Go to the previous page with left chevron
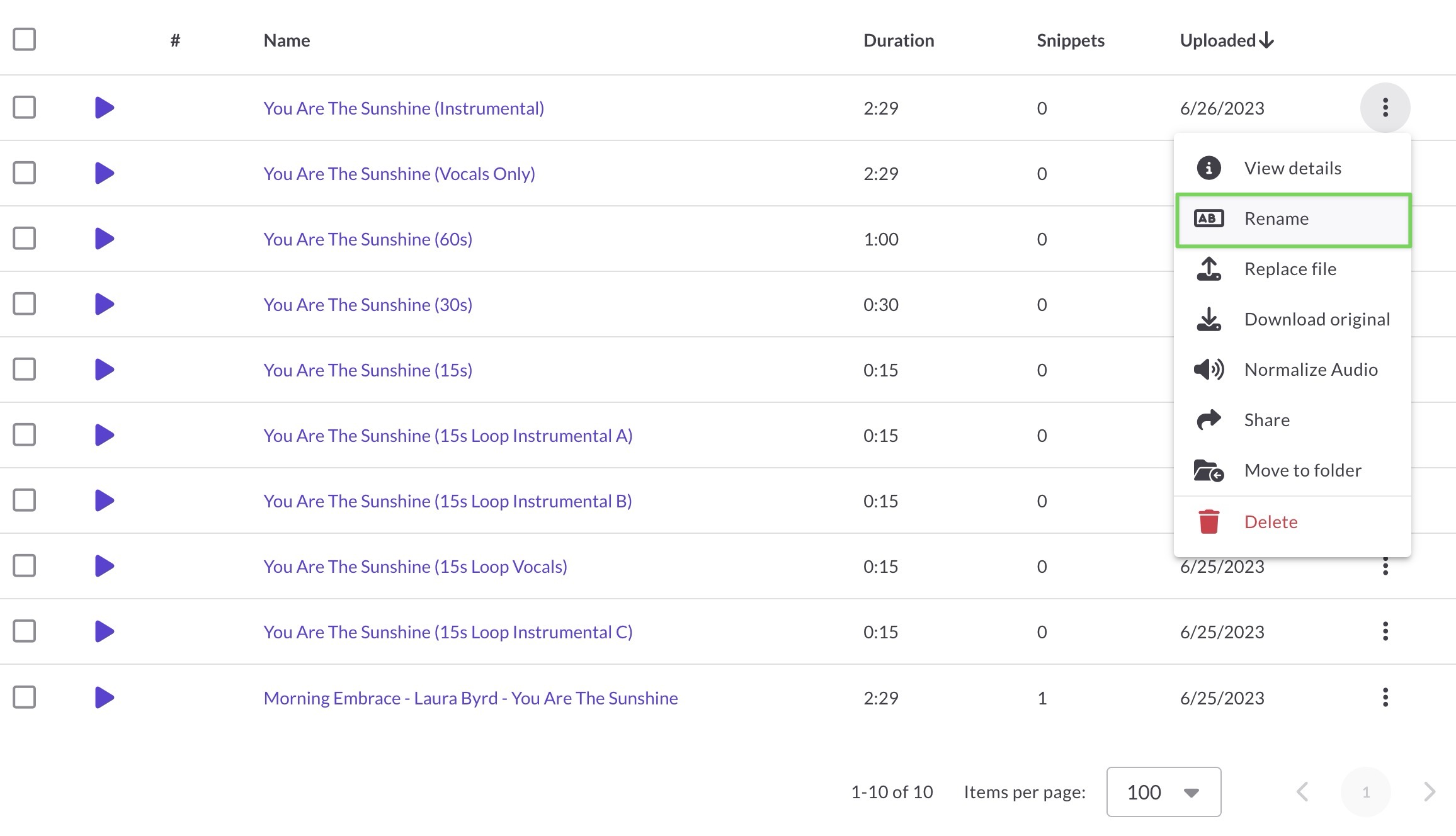1456x836 pixels. (1302, 792)
